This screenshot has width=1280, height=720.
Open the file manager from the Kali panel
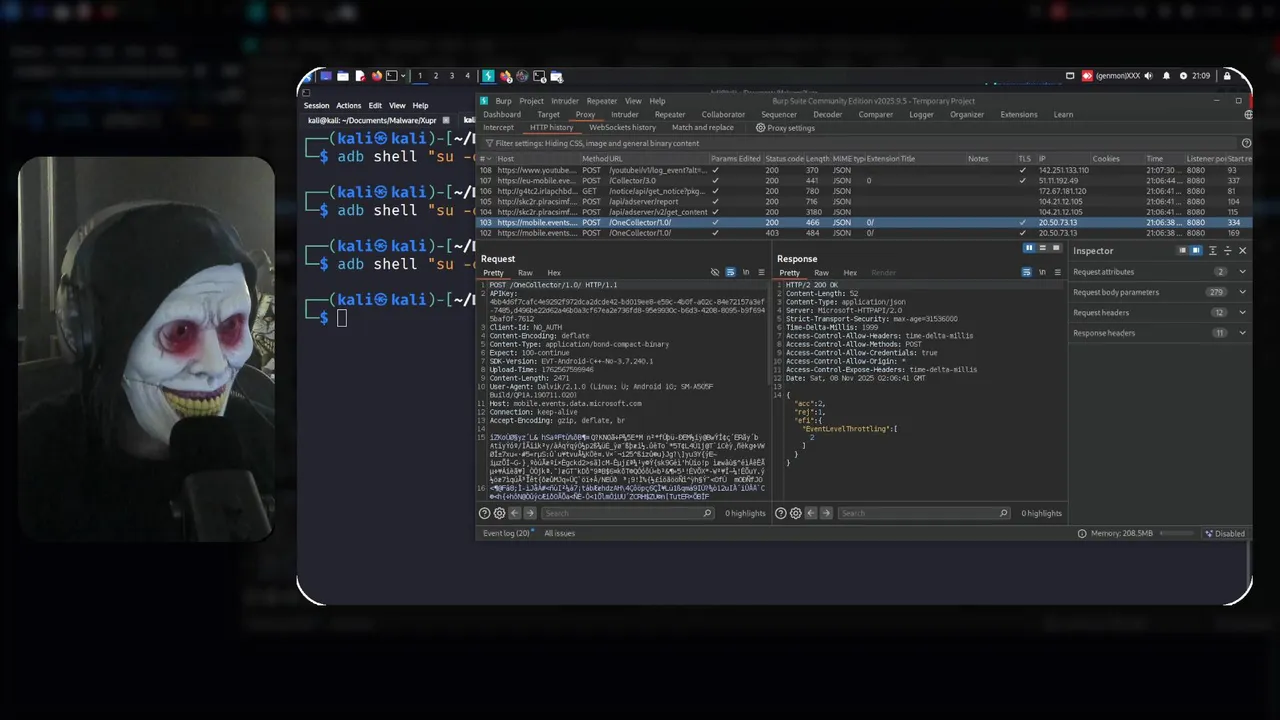(x=343, y=76)
